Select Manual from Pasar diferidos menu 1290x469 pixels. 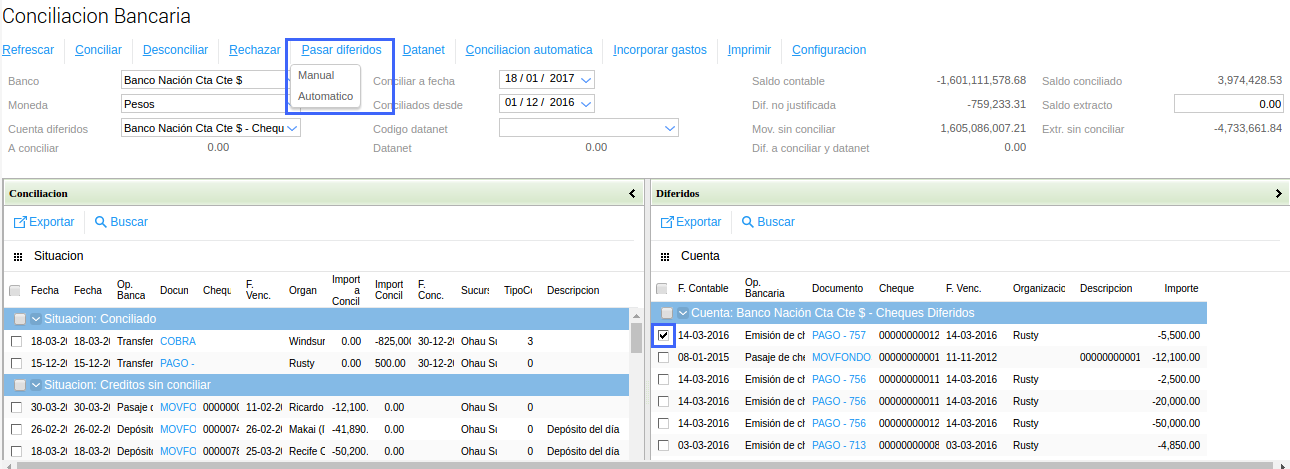[x=316, y=75]
